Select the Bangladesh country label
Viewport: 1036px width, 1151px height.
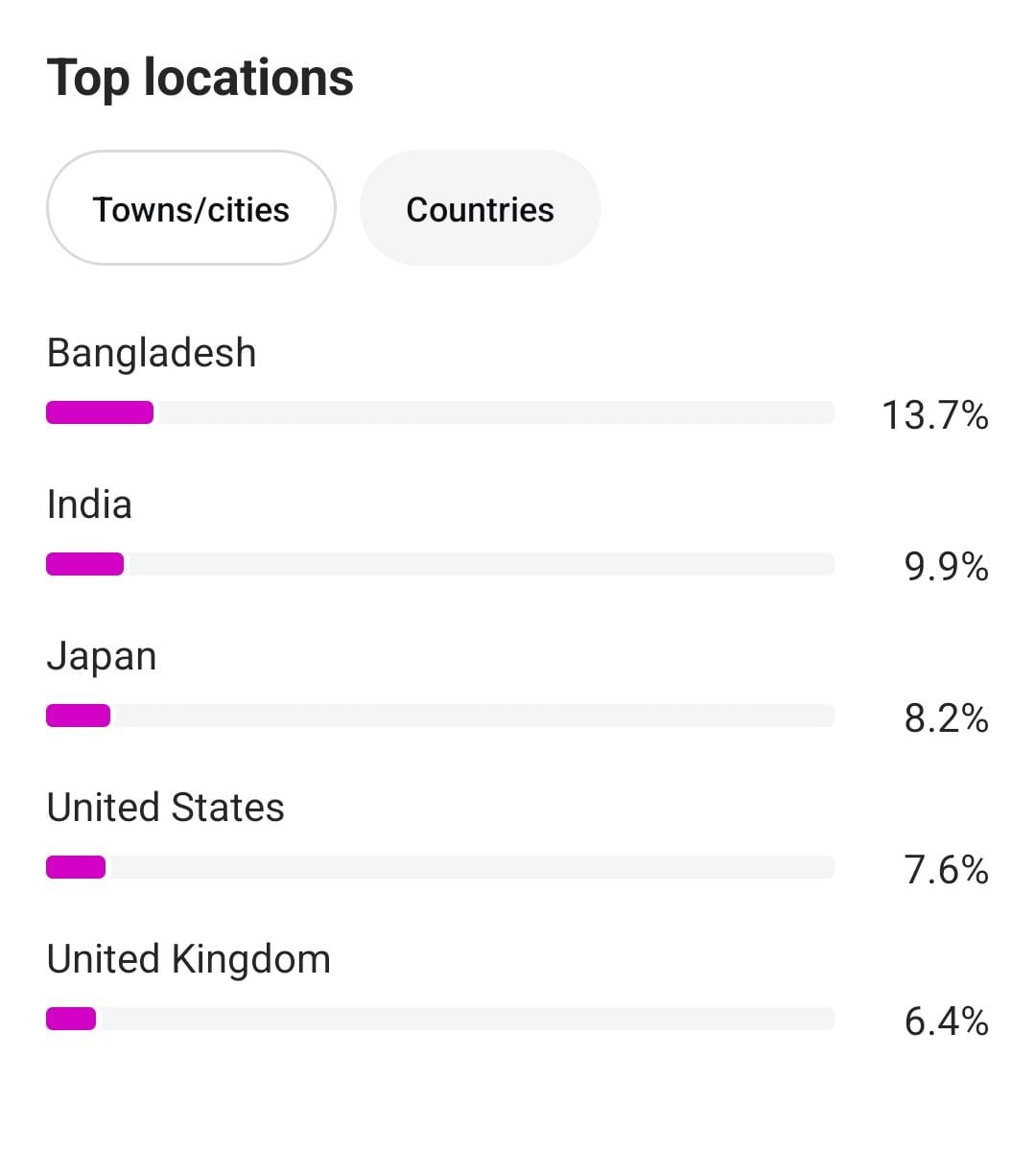coord(152,353)
